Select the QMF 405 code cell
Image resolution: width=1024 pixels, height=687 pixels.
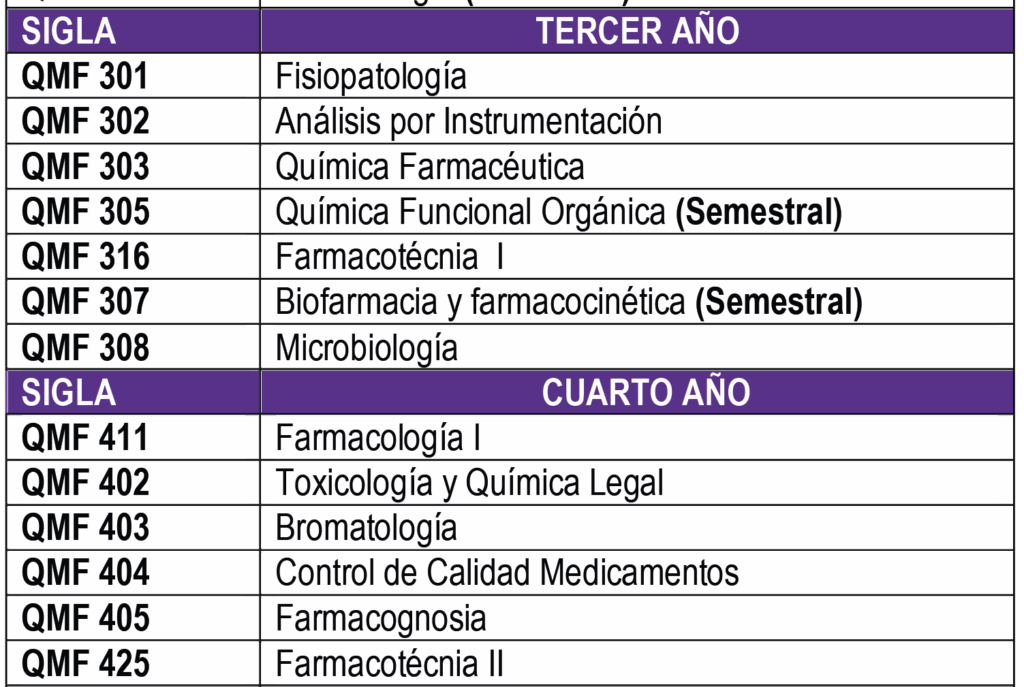[85, 618]
